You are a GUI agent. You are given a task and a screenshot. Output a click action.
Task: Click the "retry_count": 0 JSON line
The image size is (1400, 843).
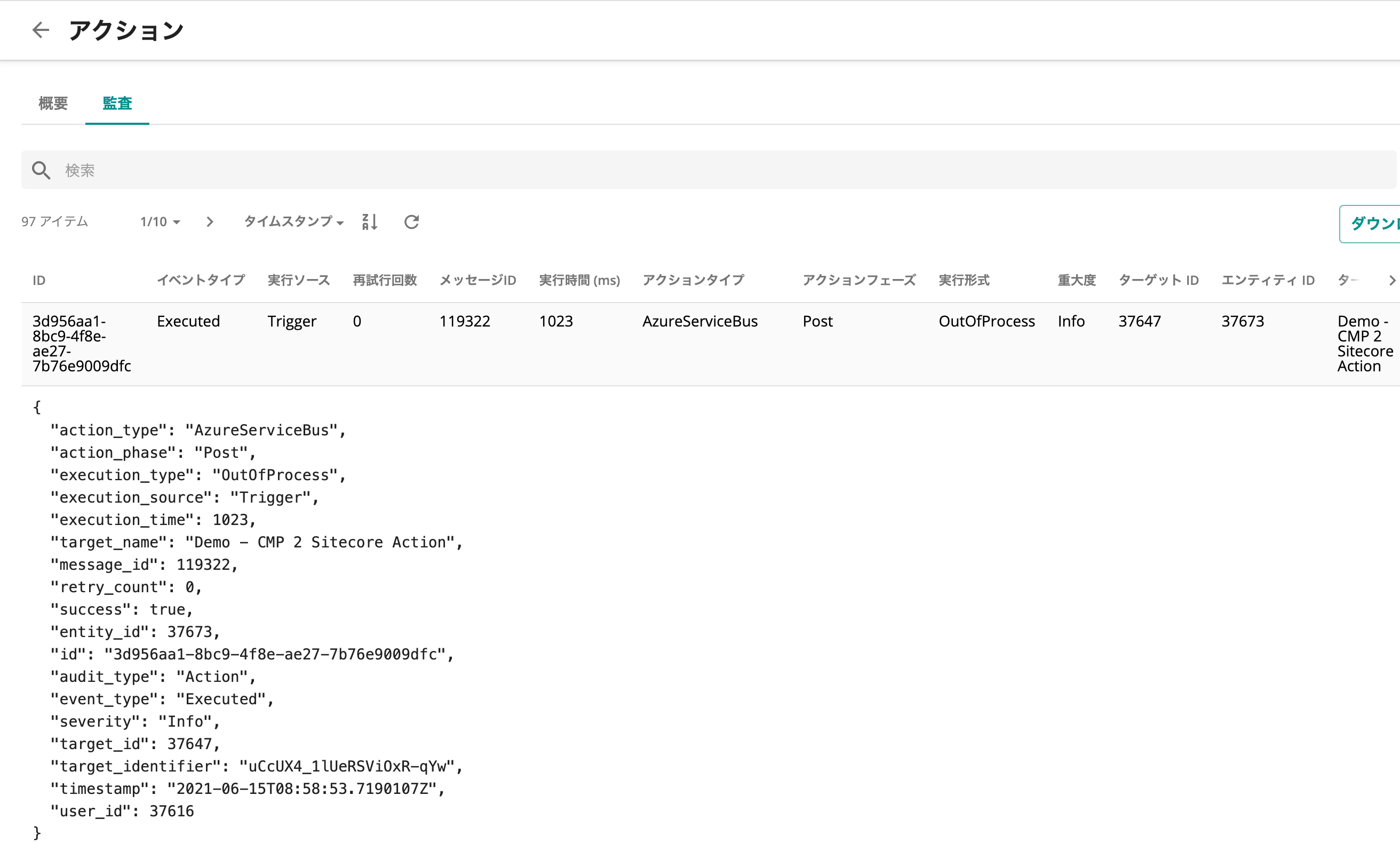[x=125, y=587]
